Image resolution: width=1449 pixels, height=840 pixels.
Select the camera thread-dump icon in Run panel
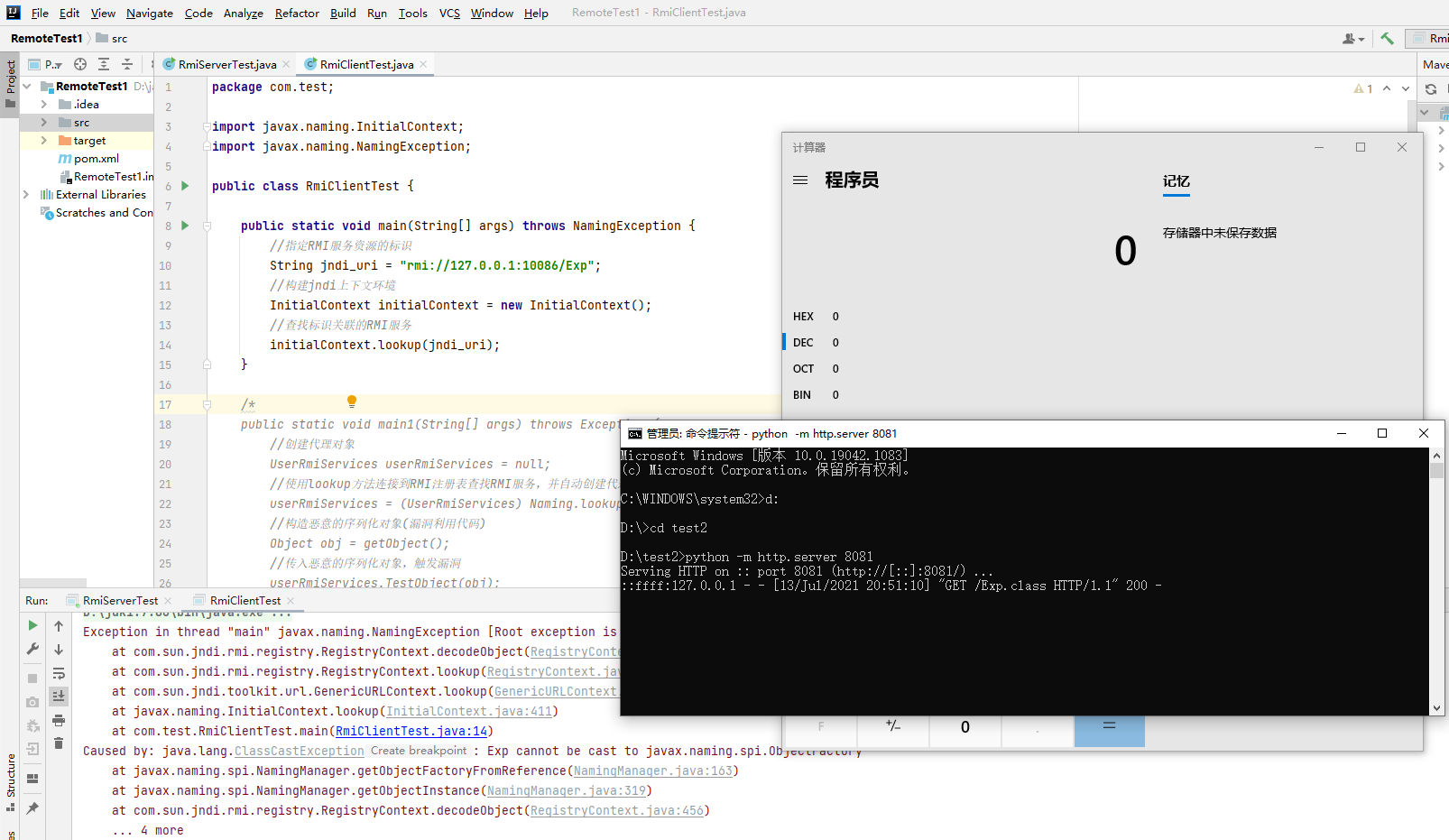[32, 700]
